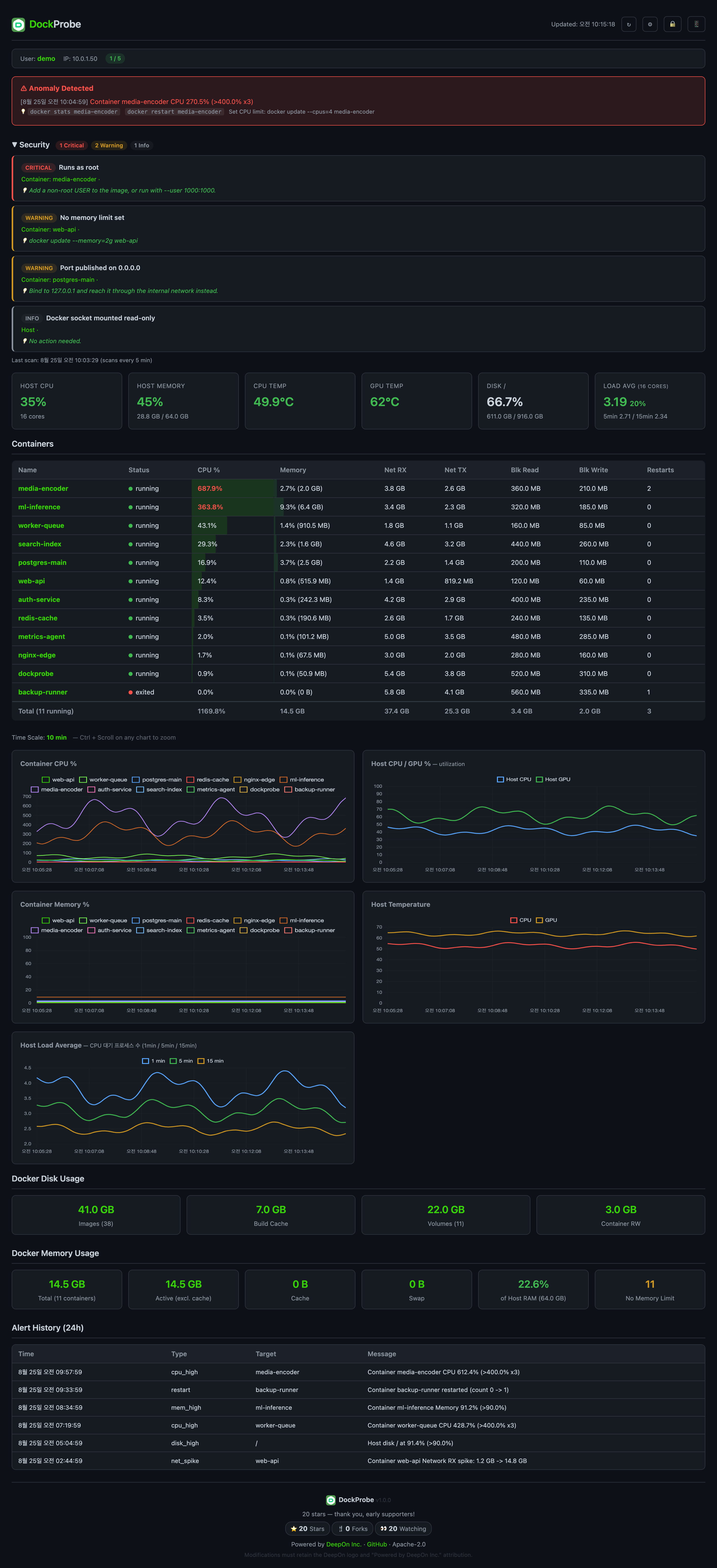The image size is (717, 1568).
Task: Click the 1 Info filter badge
Action: pyautogui.click(x=141, y=146)
